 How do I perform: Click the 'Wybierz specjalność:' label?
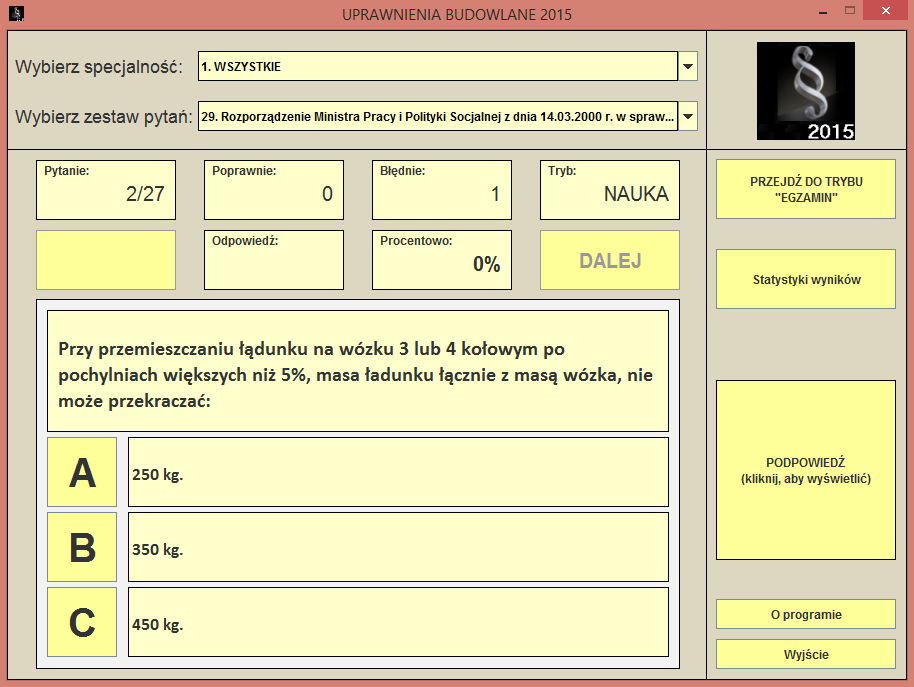[x=99, y=67]
